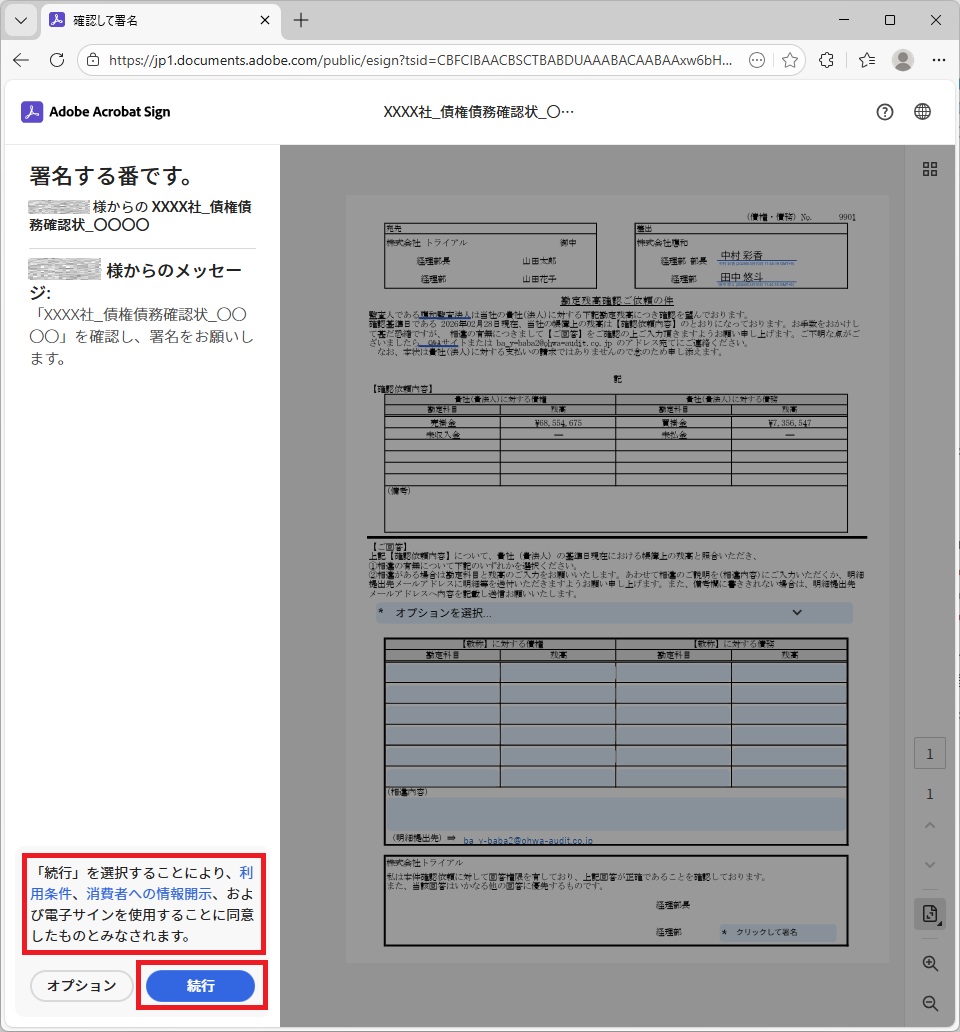Click the クリックして署名 signature field

(x=777, y=932)
